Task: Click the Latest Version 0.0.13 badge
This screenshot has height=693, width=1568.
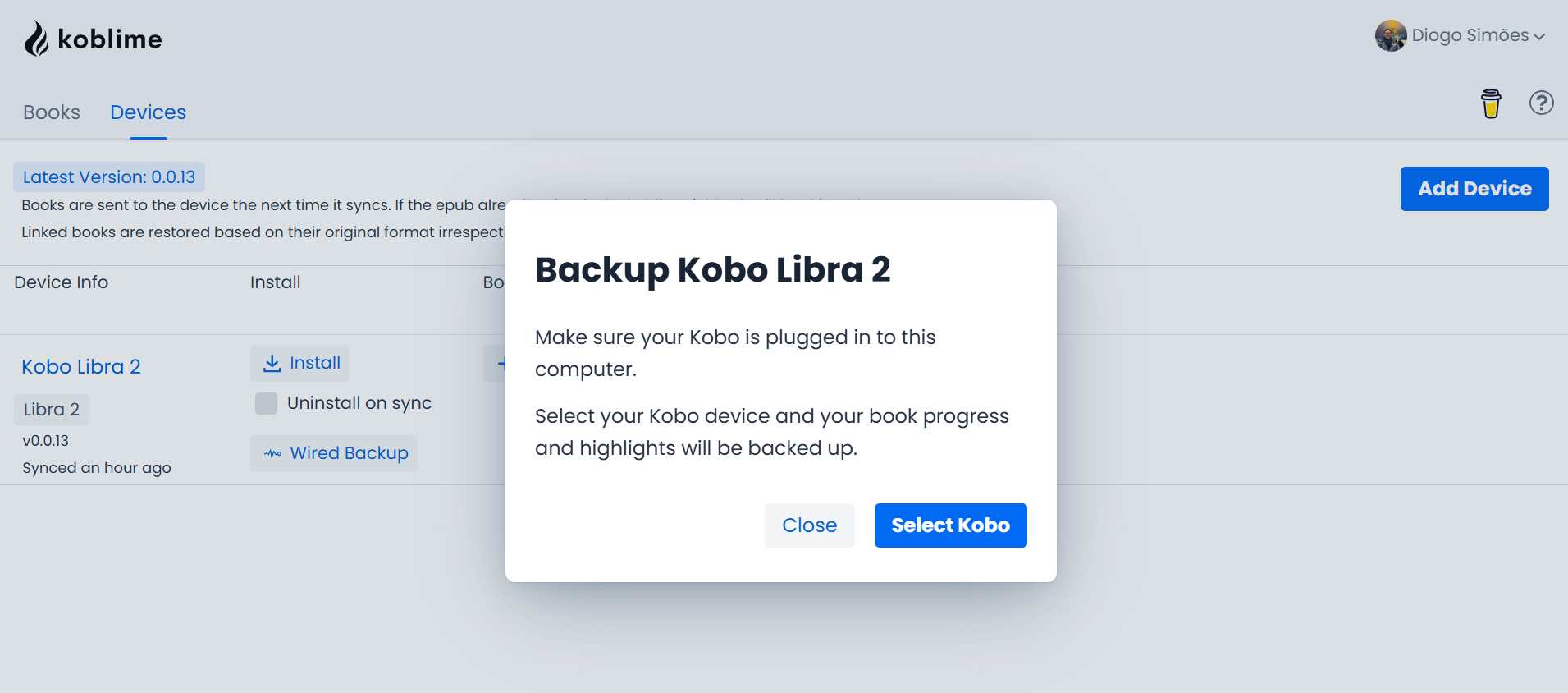Action: click(109, 177)
